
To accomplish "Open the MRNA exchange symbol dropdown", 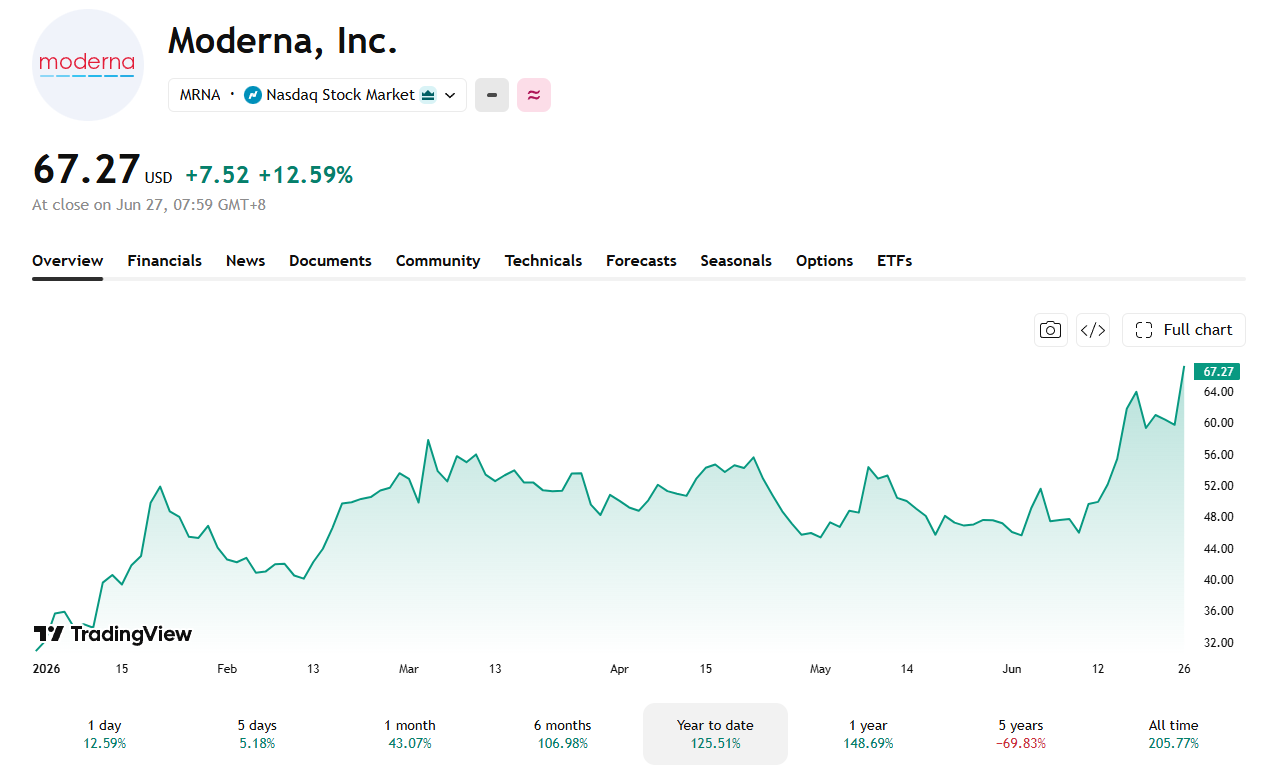I will tap(317, 95).
